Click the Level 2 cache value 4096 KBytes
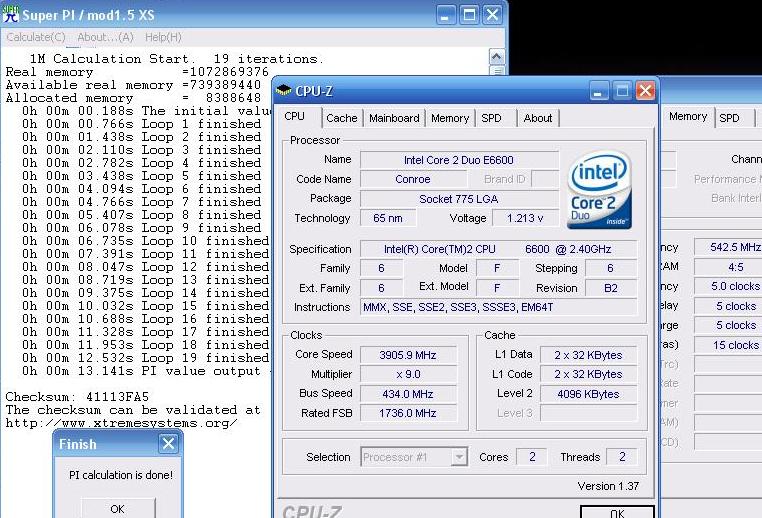The width and height of the screenshot is (762, 518). tap(588, 394)
